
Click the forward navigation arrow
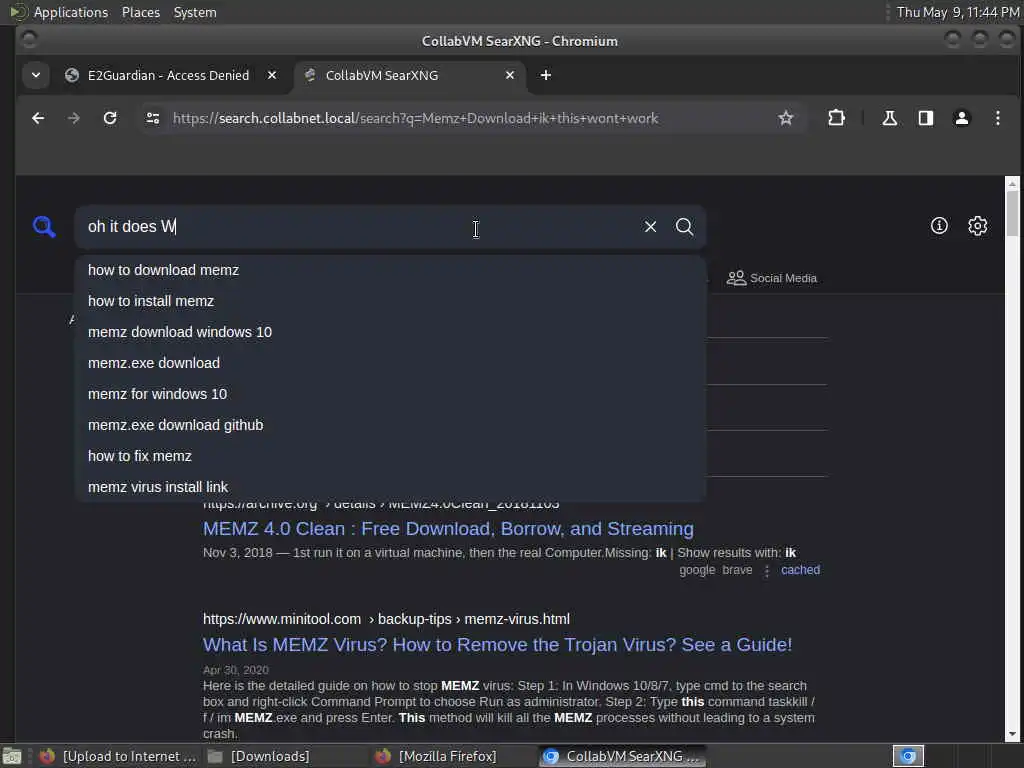74,118
